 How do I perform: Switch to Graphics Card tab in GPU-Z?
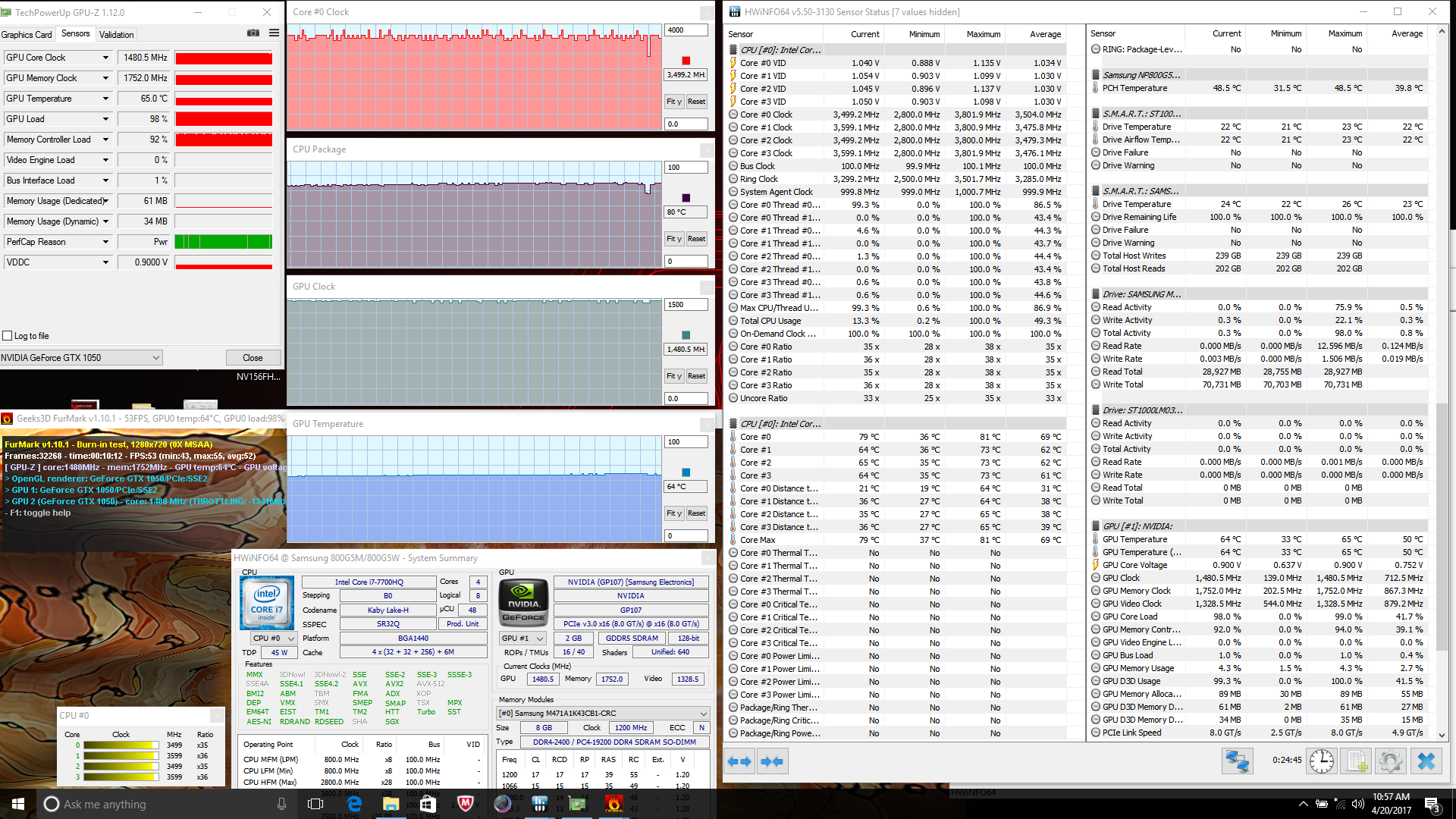click(x=27, y=35)
